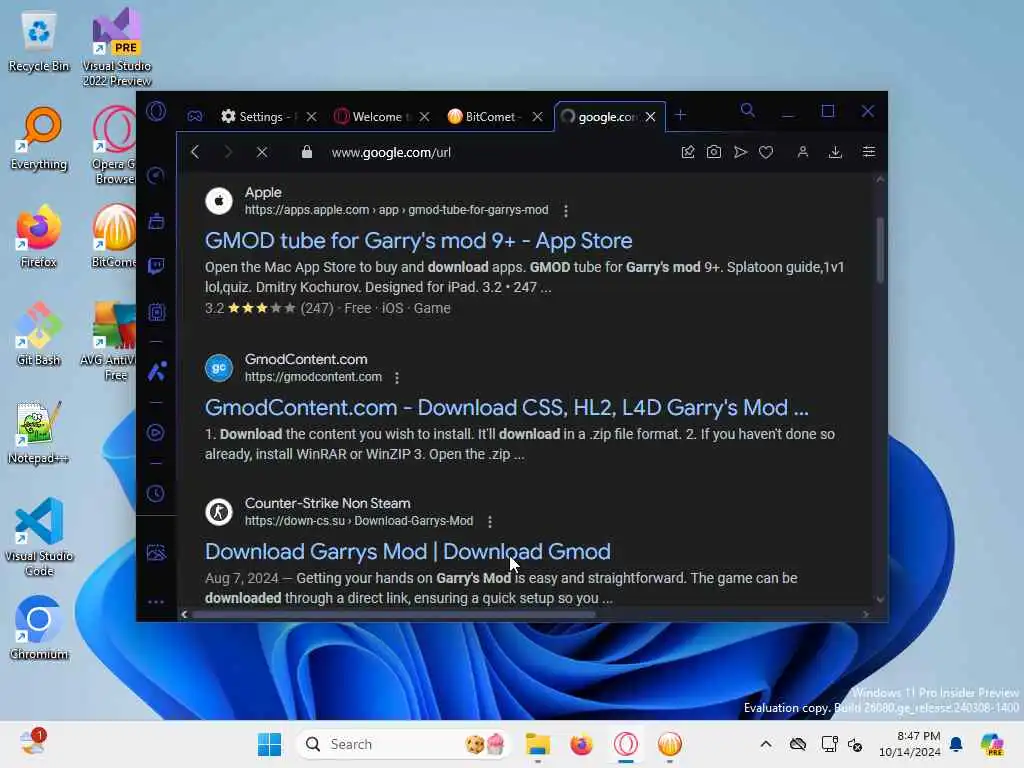Click the taskbar Search box
Viewport: 1024px width, 768px height.
coord(403,744)
